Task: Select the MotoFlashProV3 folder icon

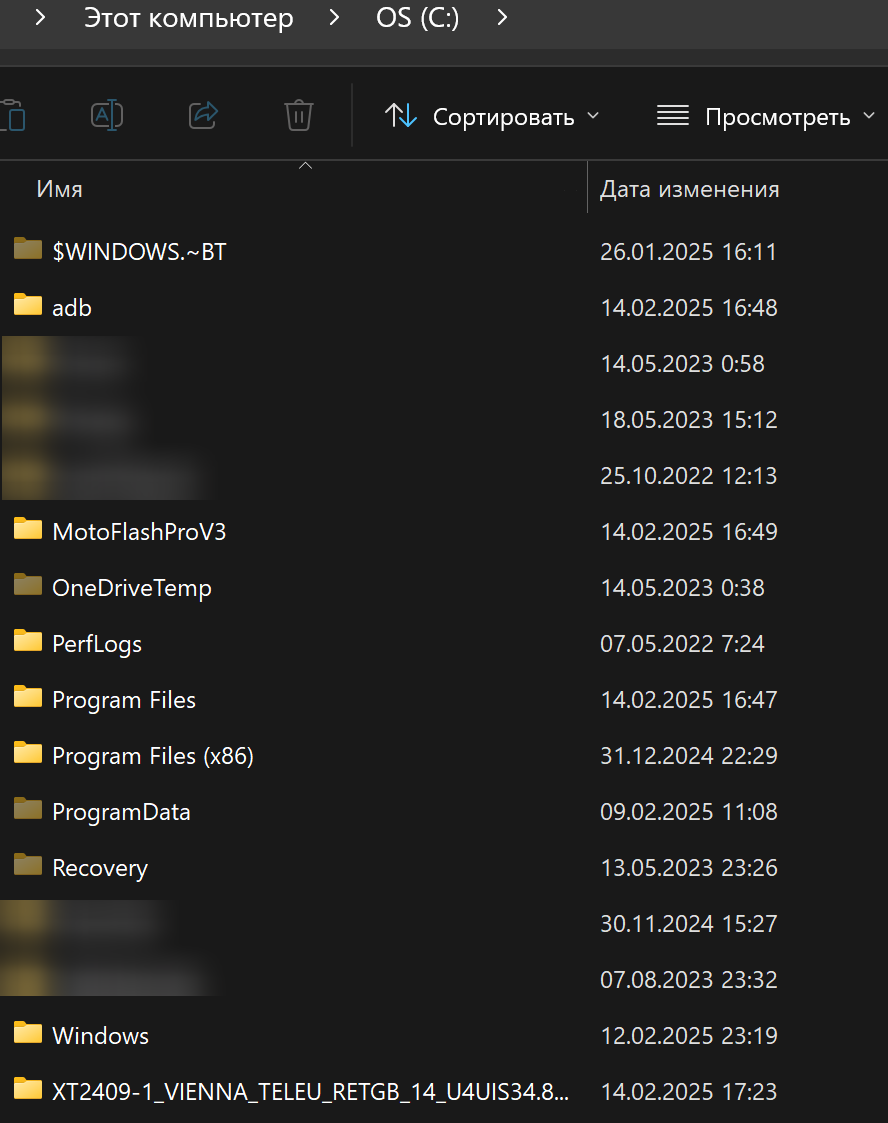Action: click(x=28, y=529)
